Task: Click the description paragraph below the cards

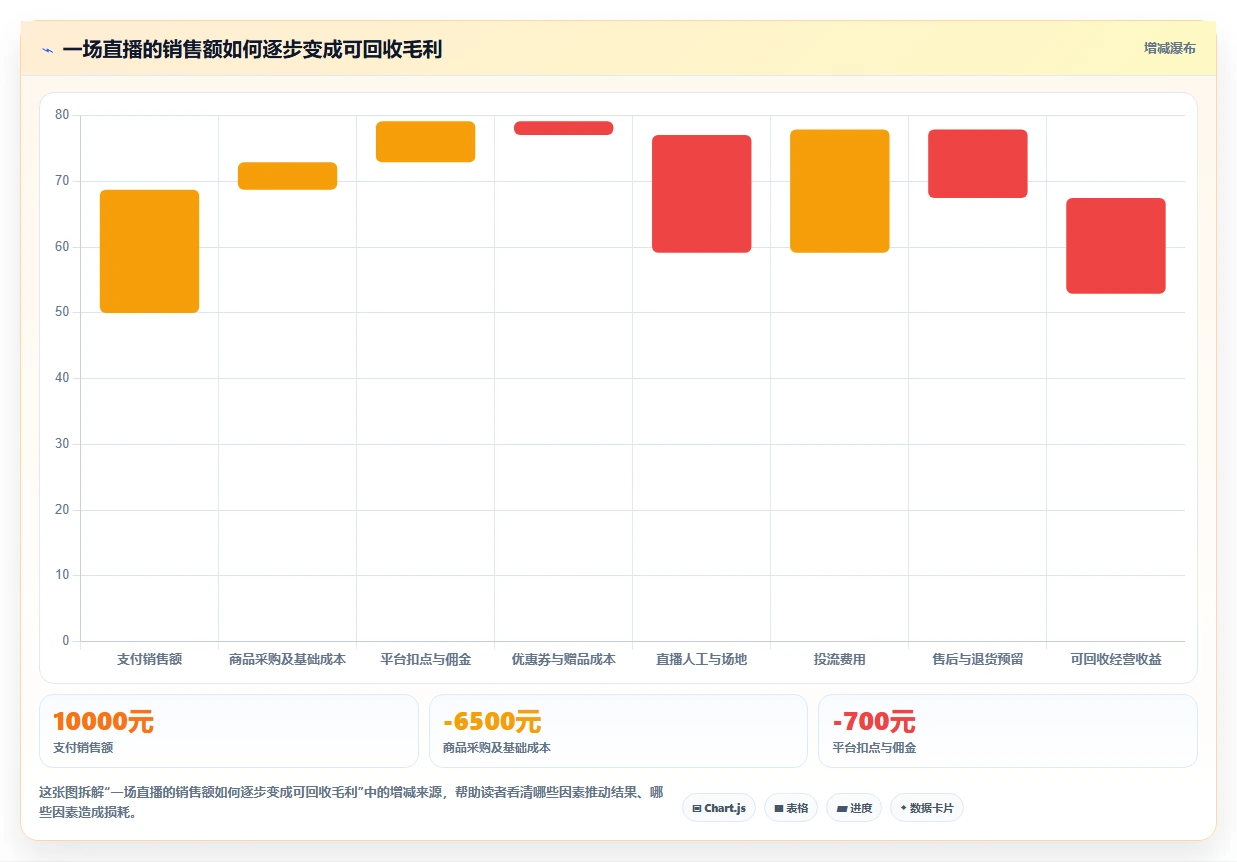Action: [x=351, y=802]
